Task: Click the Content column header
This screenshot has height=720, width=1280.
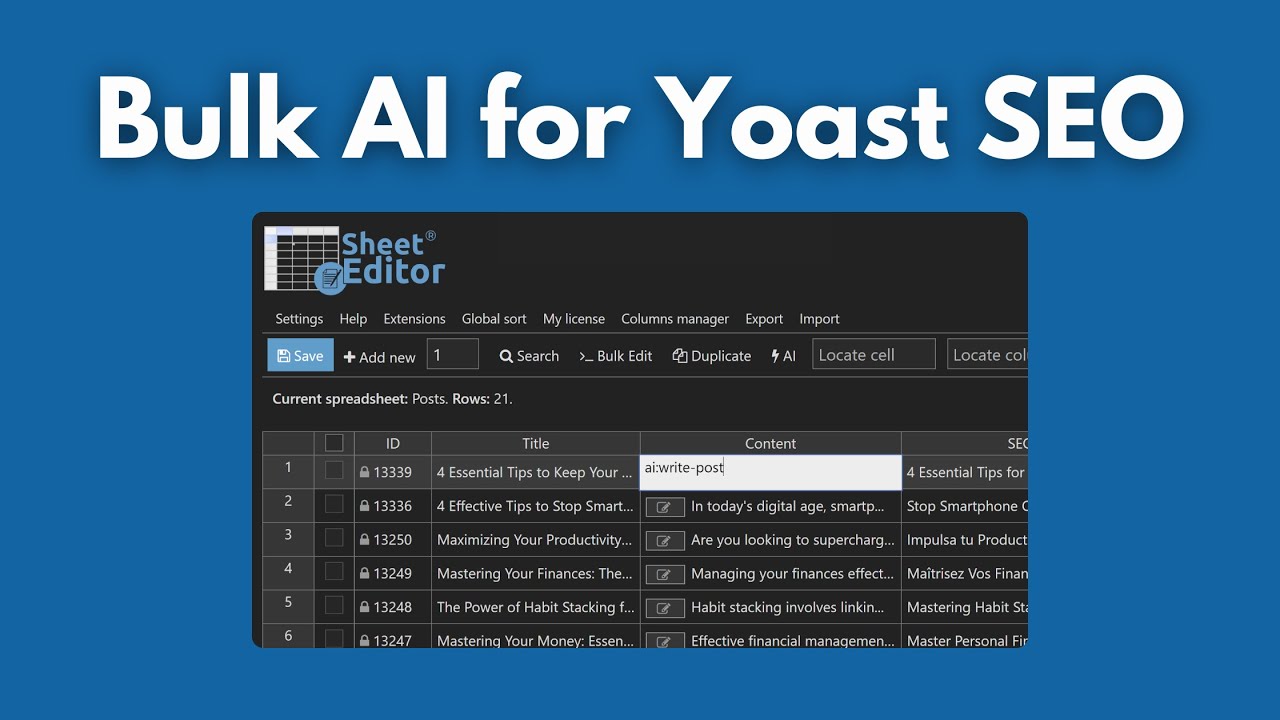Action: [x=771, y=443]
